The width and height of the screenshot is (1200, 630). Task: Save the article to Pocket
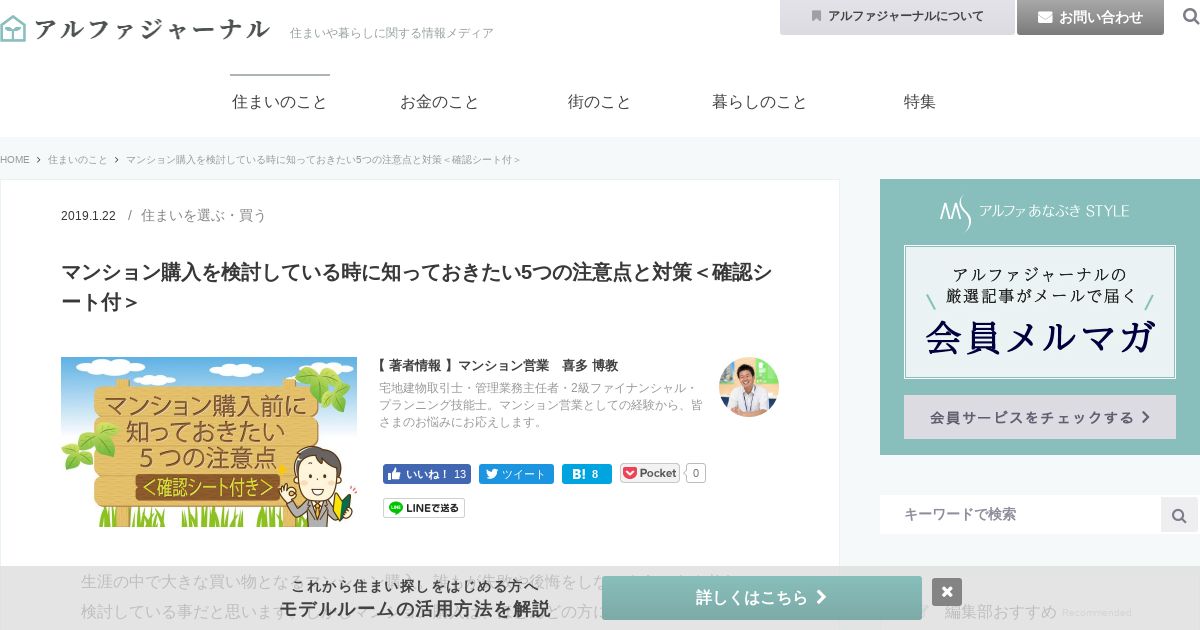(650, 473)
